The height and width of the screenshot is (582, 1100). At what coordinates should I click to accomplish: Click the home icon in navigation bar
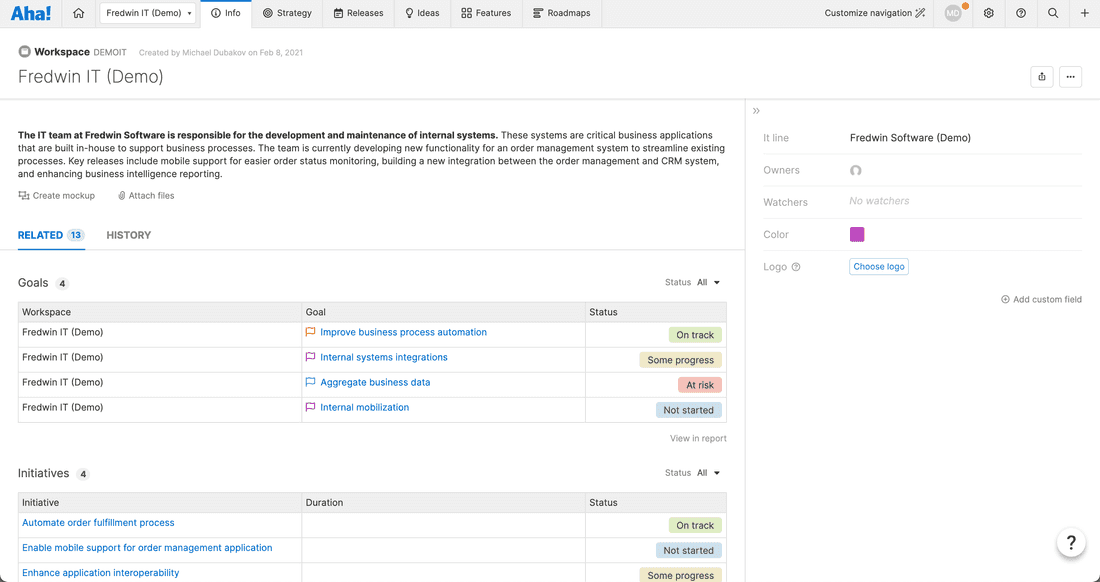tap(79, 14)
